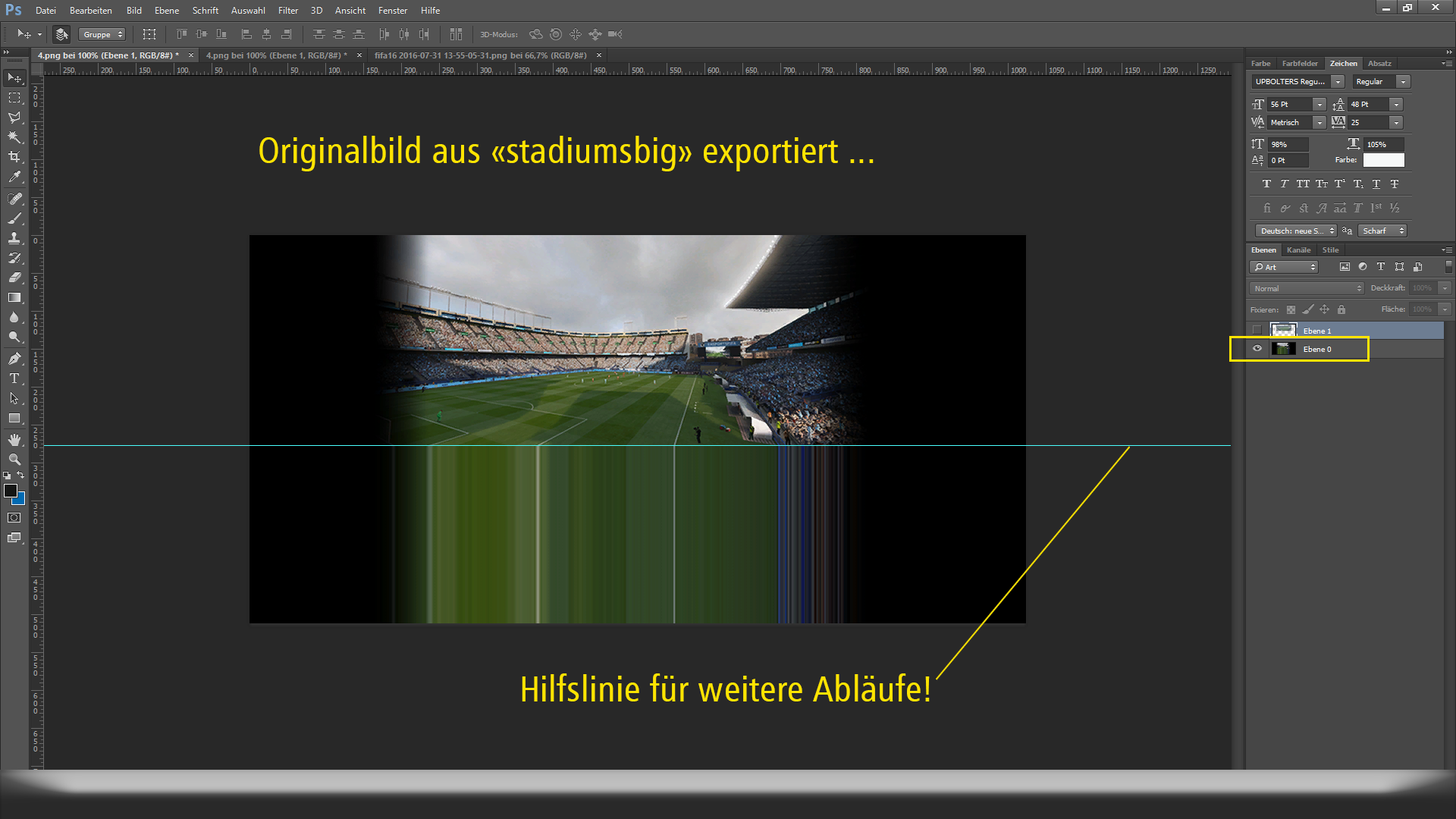The width and height of the screenshot is (1456, 819).
Task: Select the History Brush tool
Action: [x=14, y=258]
